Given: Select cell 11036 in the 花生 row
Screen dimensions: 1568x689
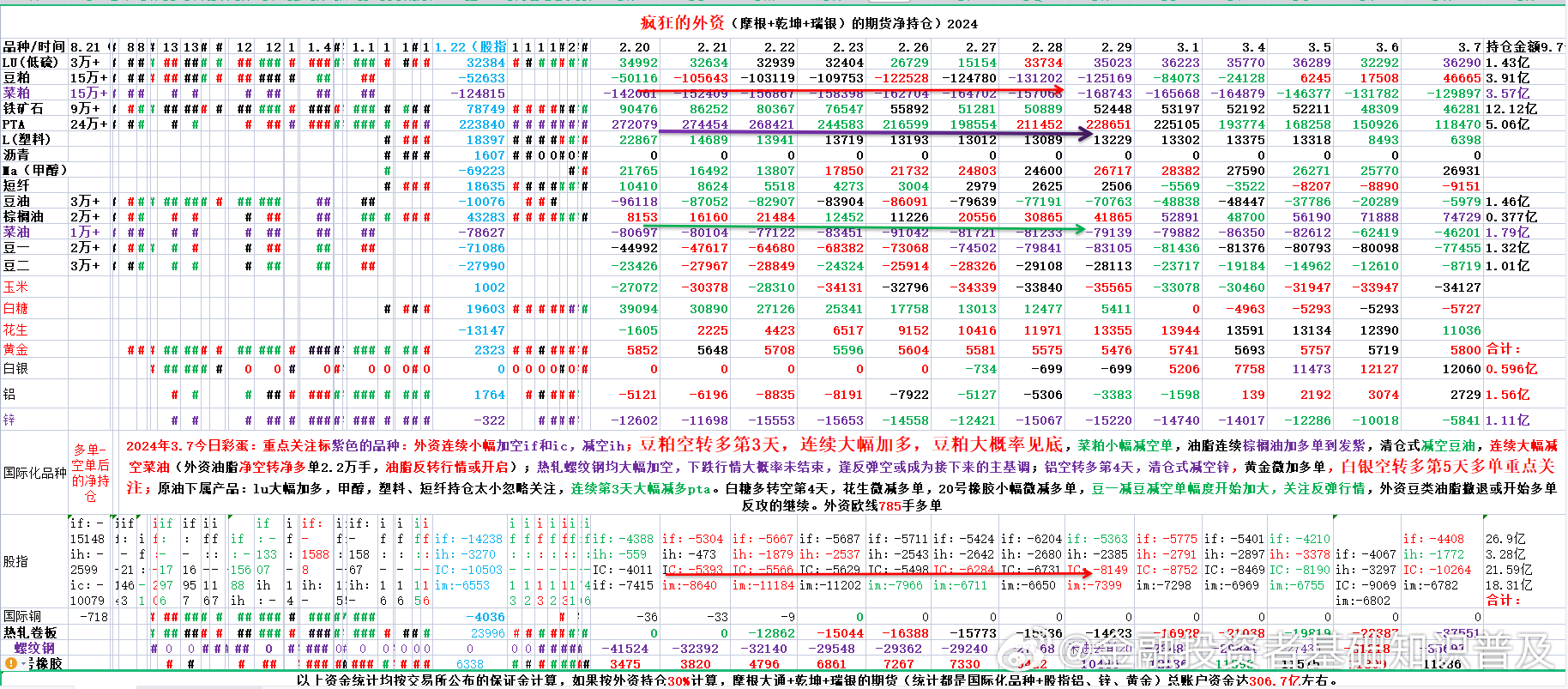Looking at the screenshot, I should point(1462,330).
